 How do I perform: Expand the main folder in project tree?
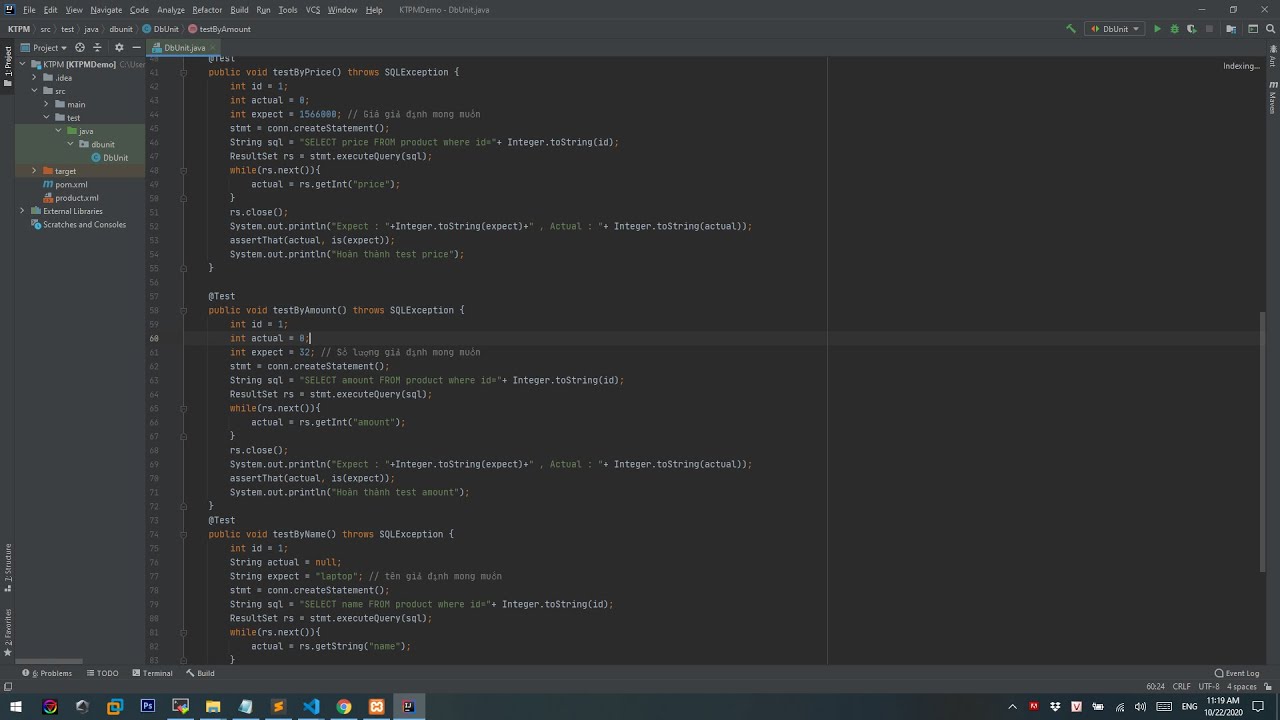point(46,104)
